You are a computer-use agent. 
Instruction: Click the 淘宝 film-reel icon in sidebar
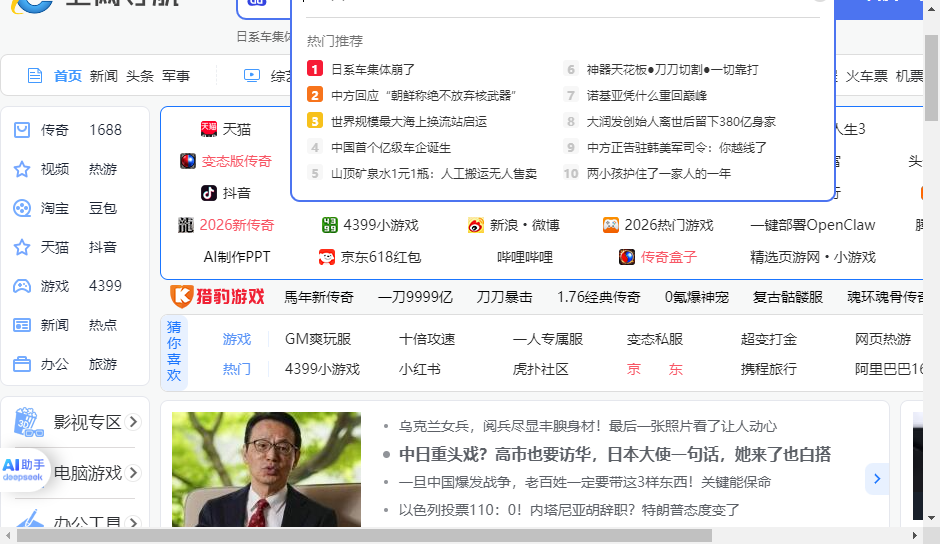pos(22,208)
